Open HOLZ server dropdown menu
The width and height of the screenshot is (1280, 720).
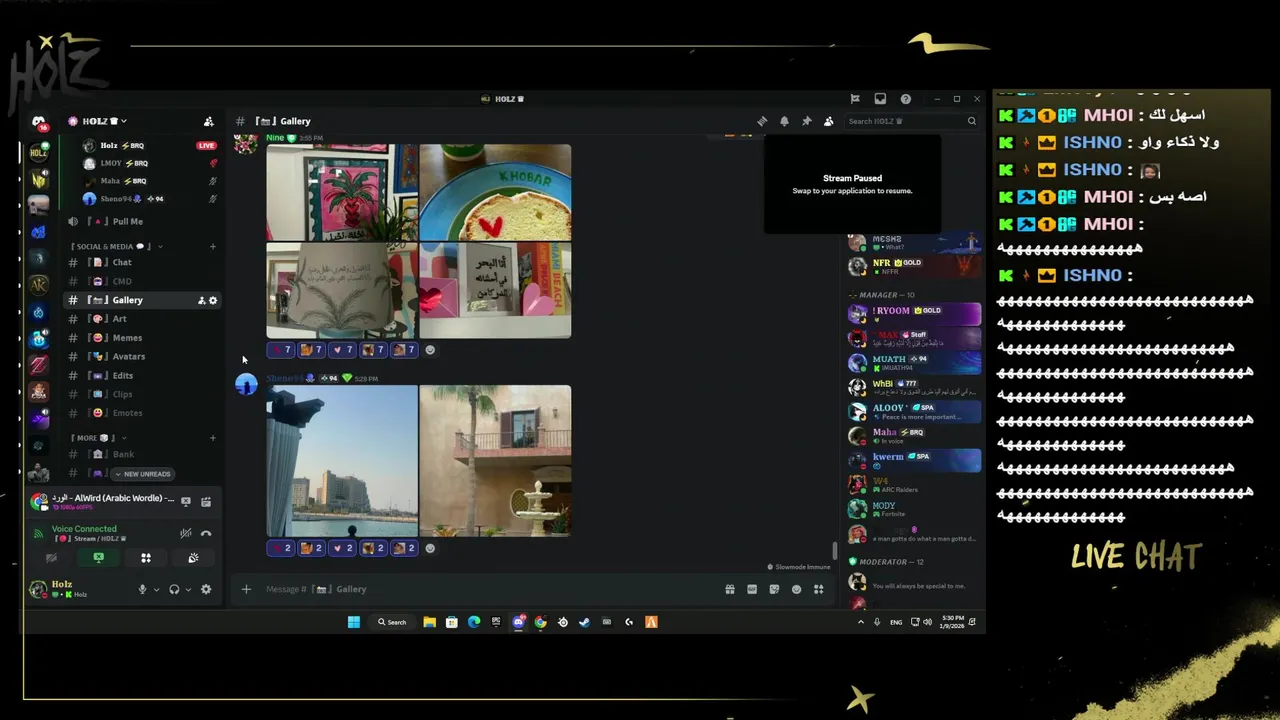pyautogui.click(x=98, y=121)
